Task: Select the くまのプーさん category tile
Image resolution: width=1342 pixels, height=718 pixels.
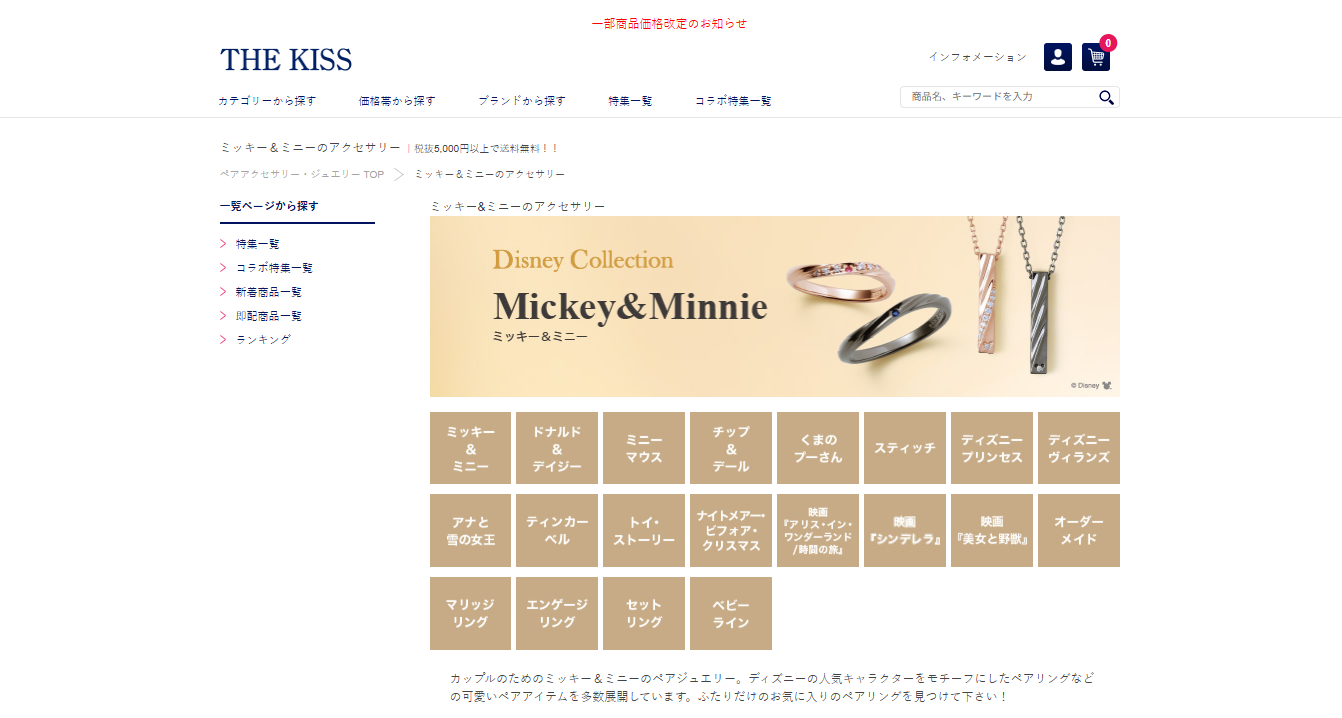Action: (x=818, y=448)
